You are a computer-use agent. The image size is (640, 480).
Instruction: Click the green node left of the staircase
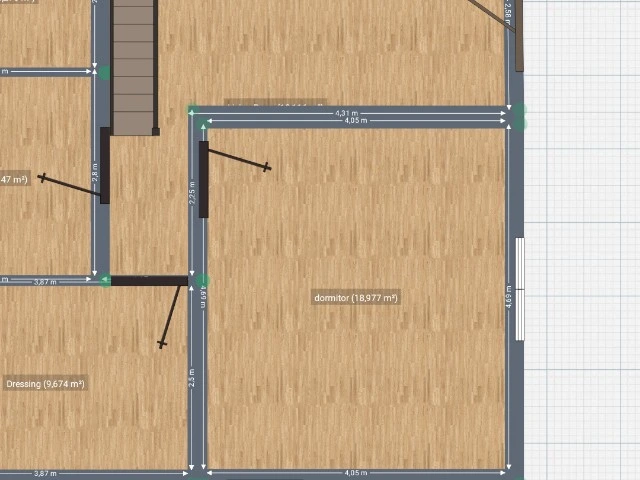[x=104, y=72]
